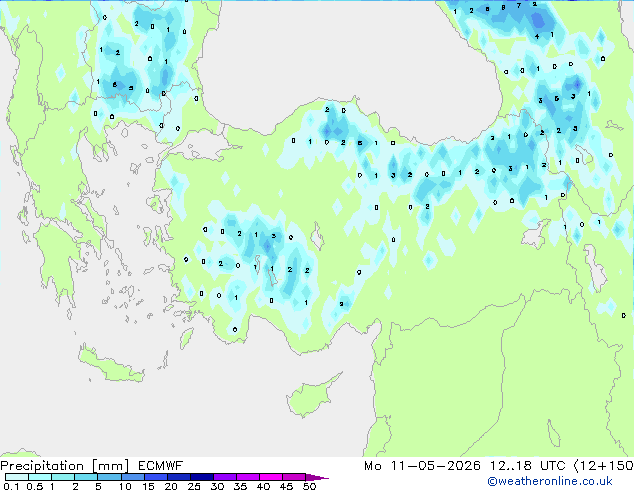This screenshot has height=490, width=634.
Task: Click the "[mm]" unit label
Action: click(110, 466)
